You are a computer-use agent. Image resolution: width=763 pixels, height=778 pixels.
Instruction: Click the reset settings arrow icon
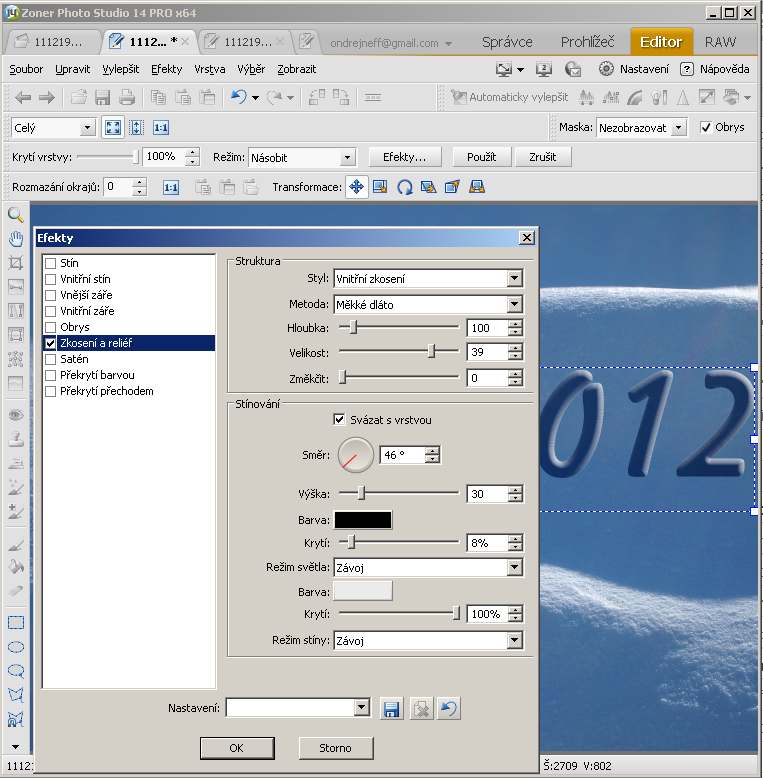pyautogui.click(x=449, y=708)
